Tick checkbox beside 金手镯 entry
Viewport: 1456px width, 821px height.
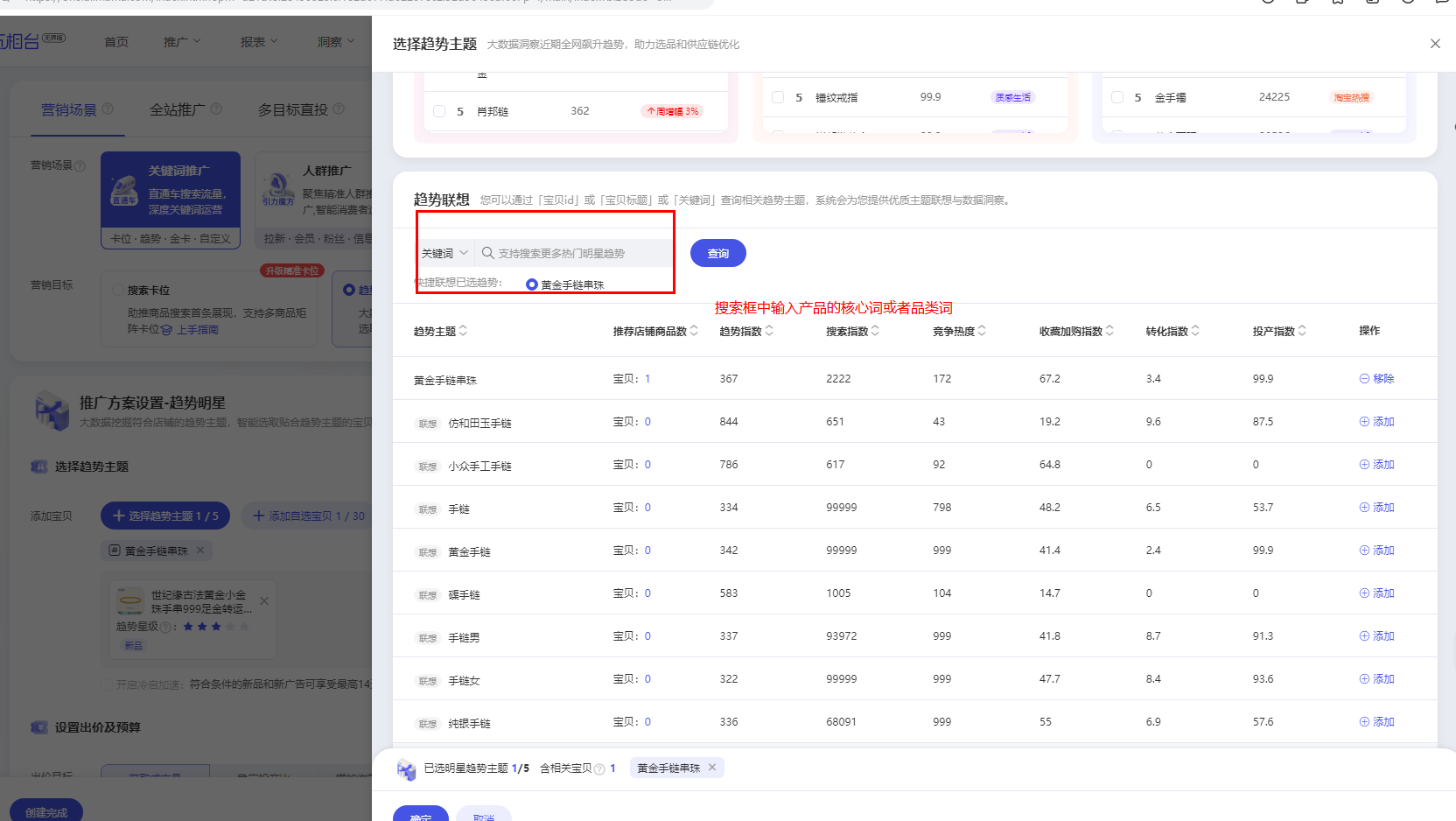point(1117,97)
